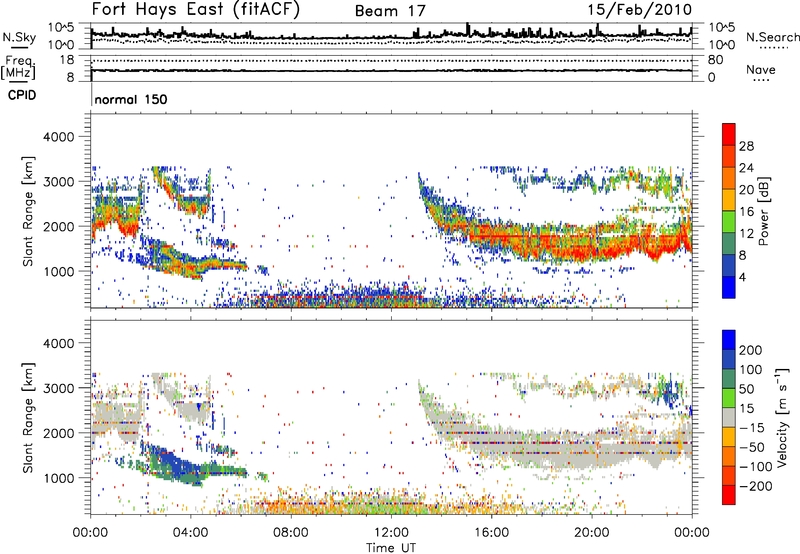Click the '20:00' time tick label

591,533
